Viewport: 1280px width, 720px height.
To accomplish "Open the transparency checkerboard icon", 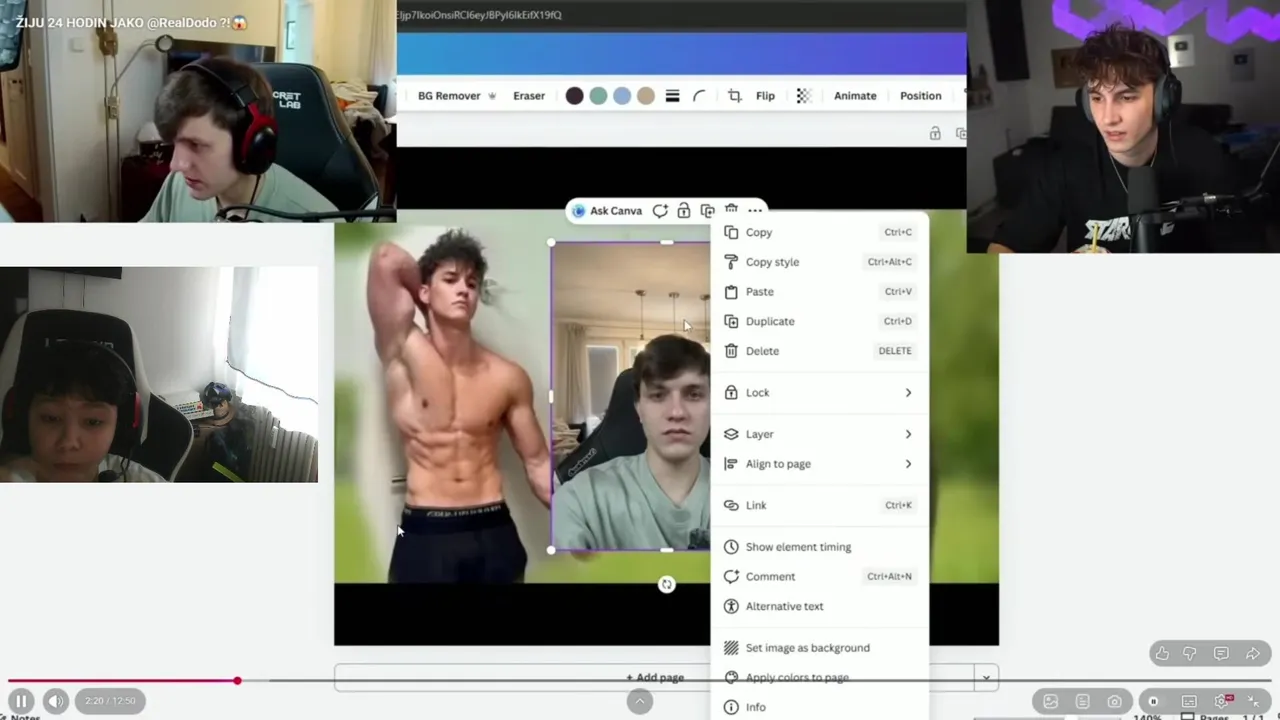I will (803, 96).
